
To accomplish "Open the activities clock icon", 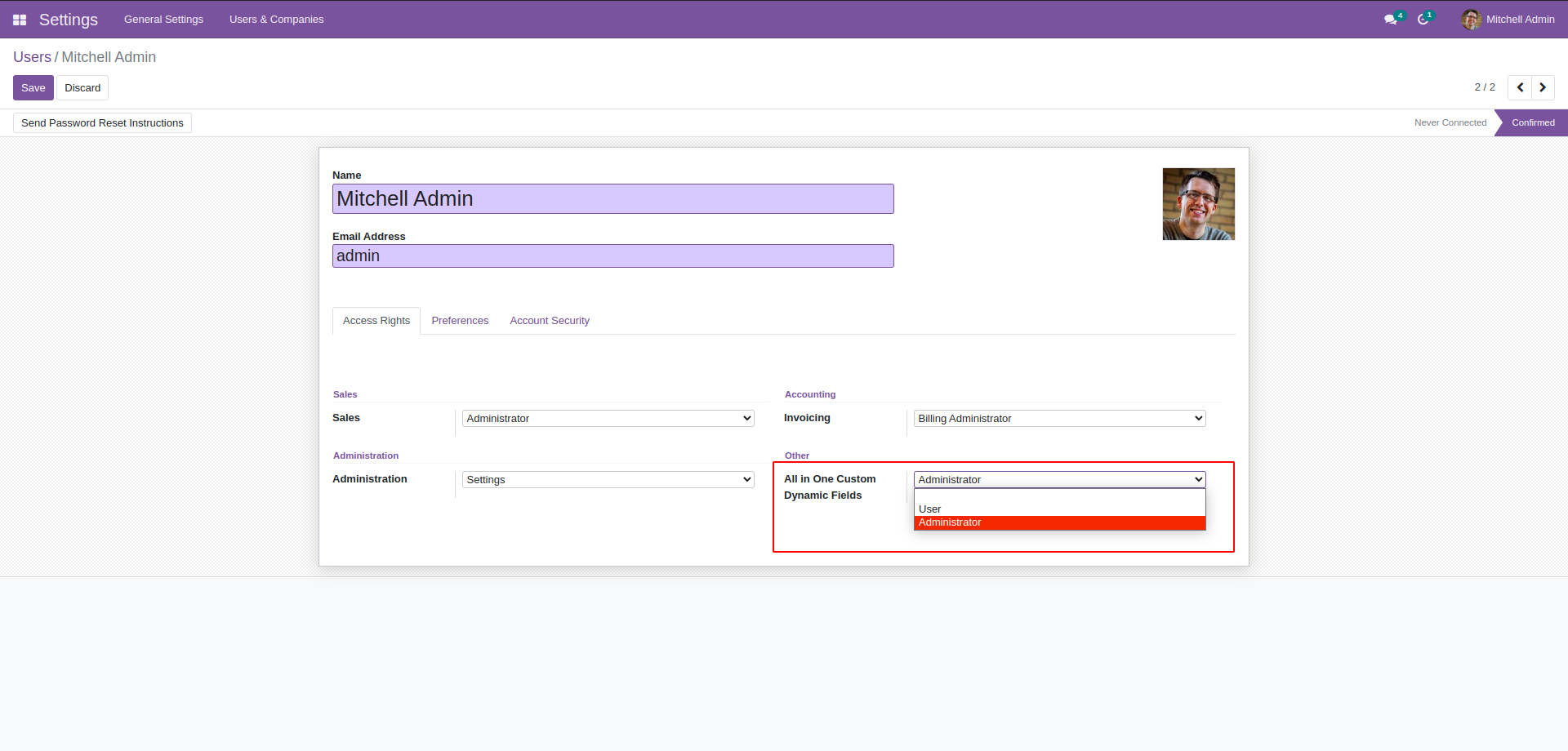I will click(1423, 20).
